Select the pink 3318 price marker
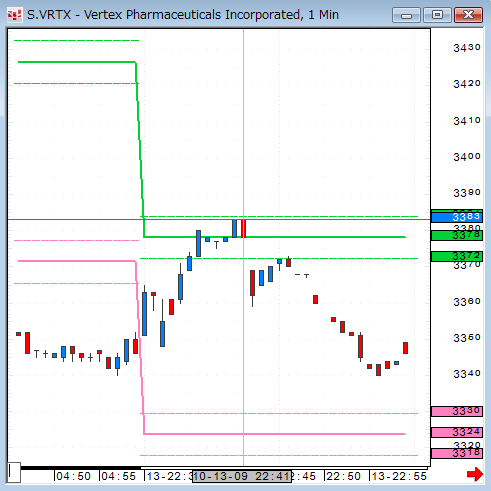The image size is (491, 491). click(456, 453)
